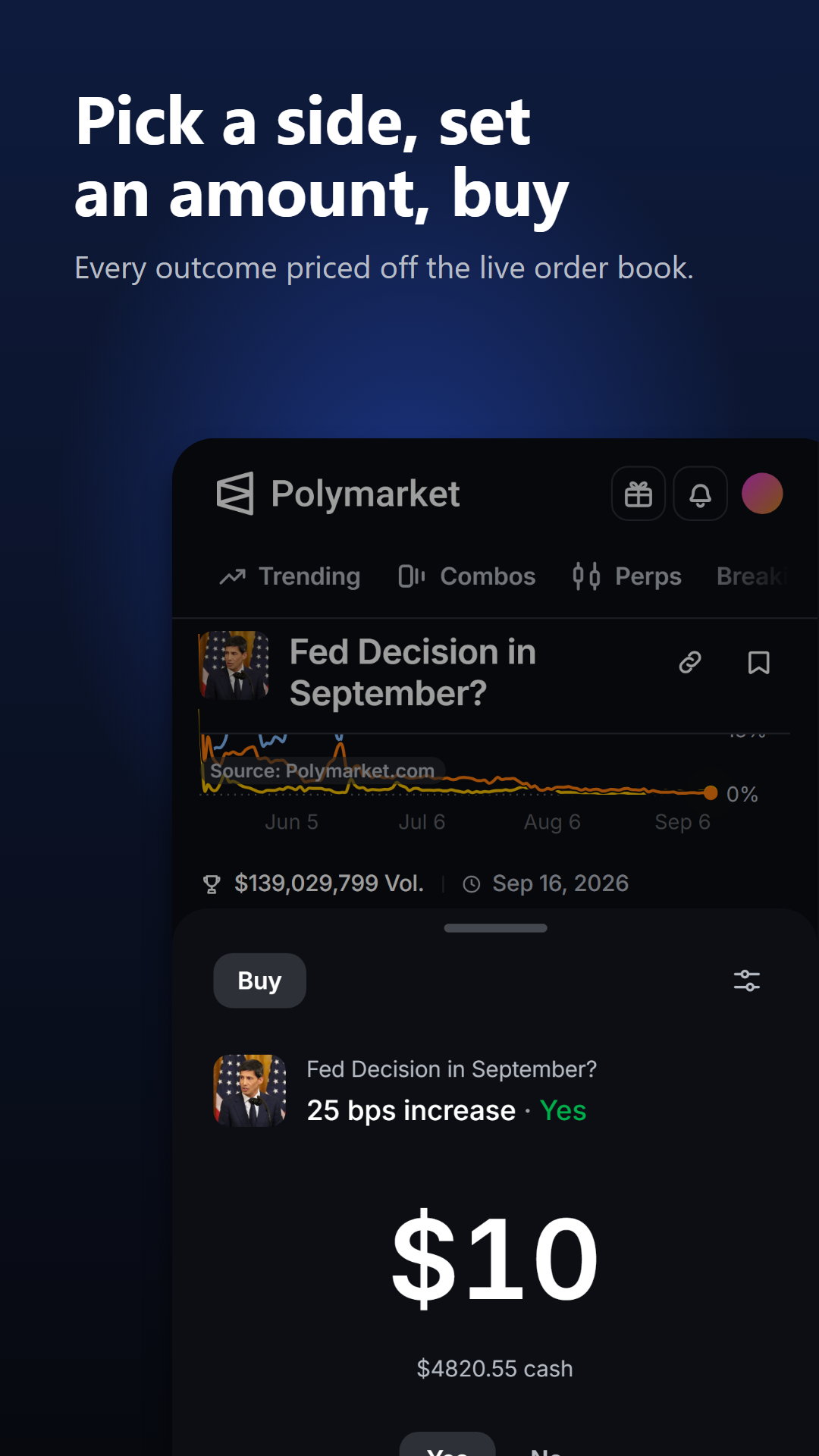The height and width of the screenshot is (1456, 819).
Task: Switch to the Combos tab
Action: click(467, 576)
